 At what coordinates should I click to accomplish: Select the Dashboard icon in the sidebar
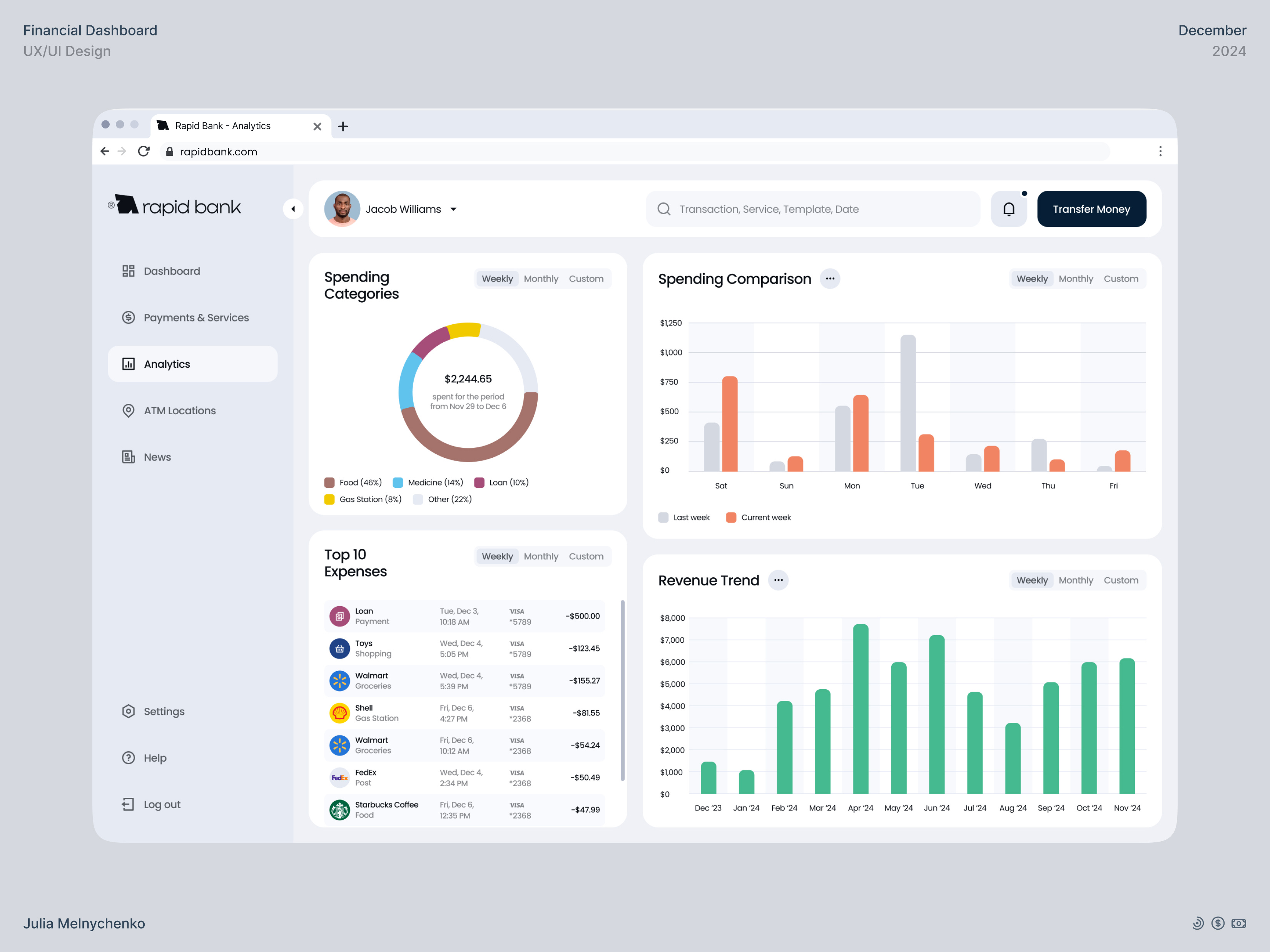(x=129, y=271)
